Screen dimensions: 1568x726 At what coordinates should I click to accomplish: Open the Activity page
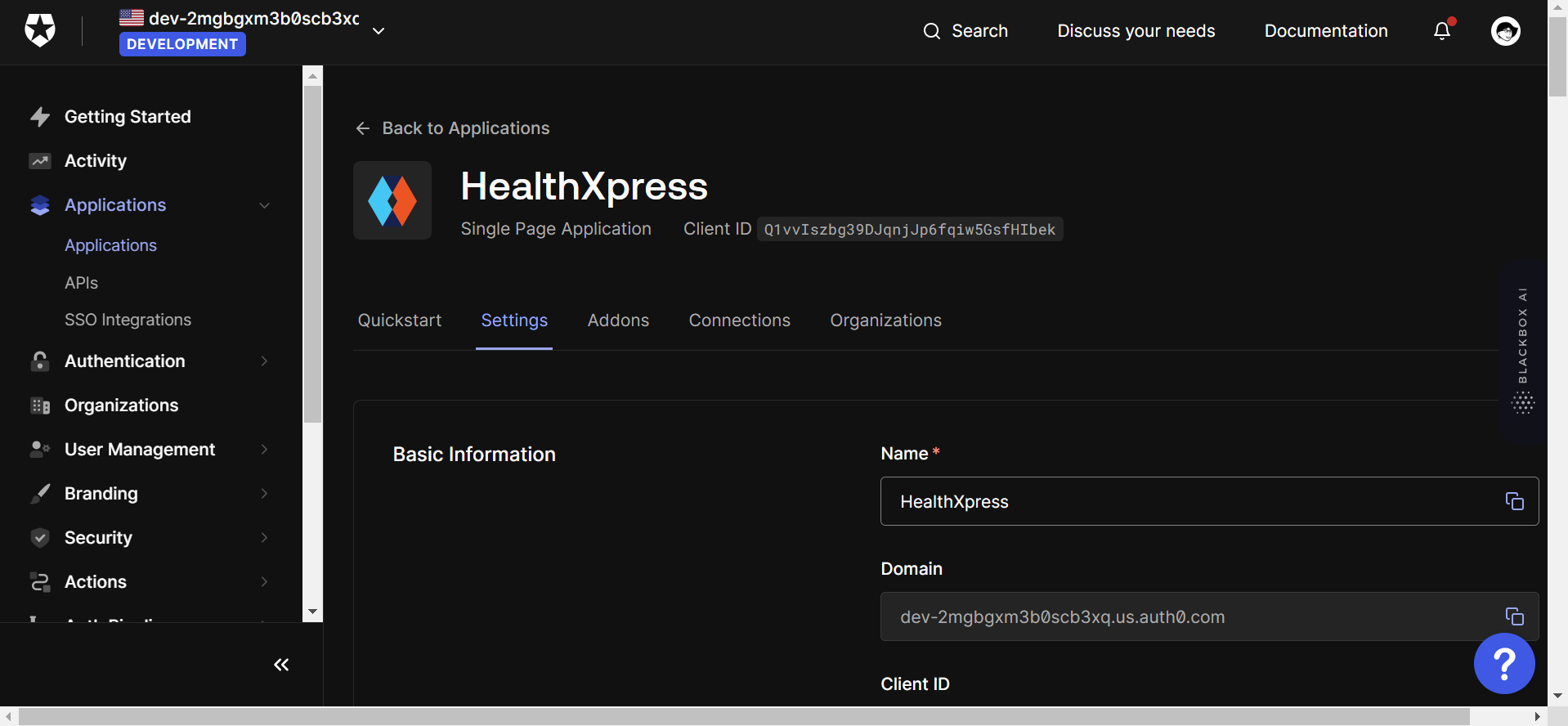tap(96, 161)
